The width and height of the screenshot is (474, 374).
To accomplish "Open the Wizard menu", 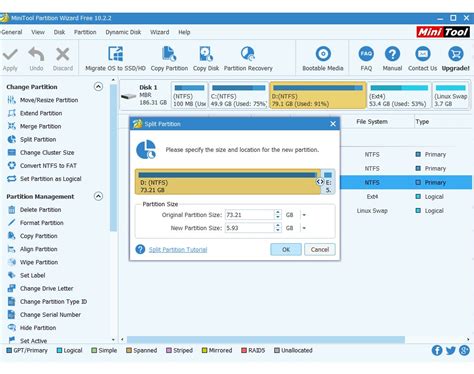I will coord(159,32).
